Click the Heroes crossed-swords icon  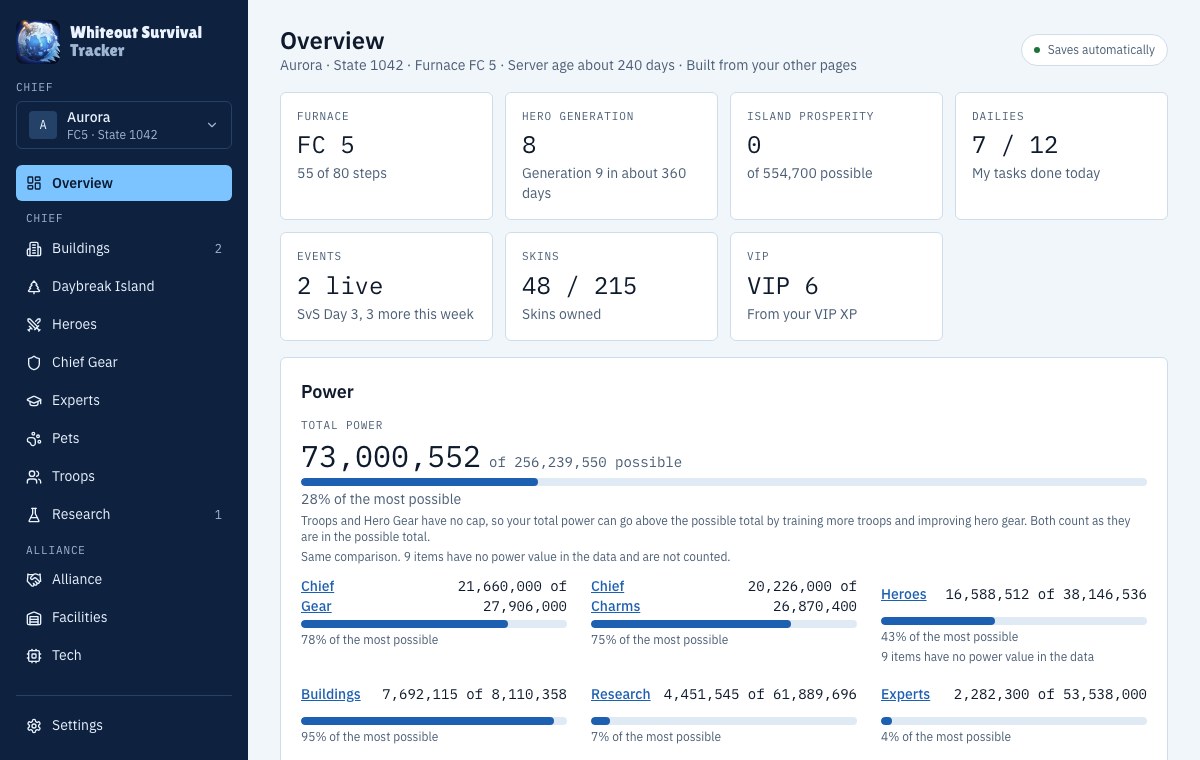pyautogui.click(x=34, y=324)
